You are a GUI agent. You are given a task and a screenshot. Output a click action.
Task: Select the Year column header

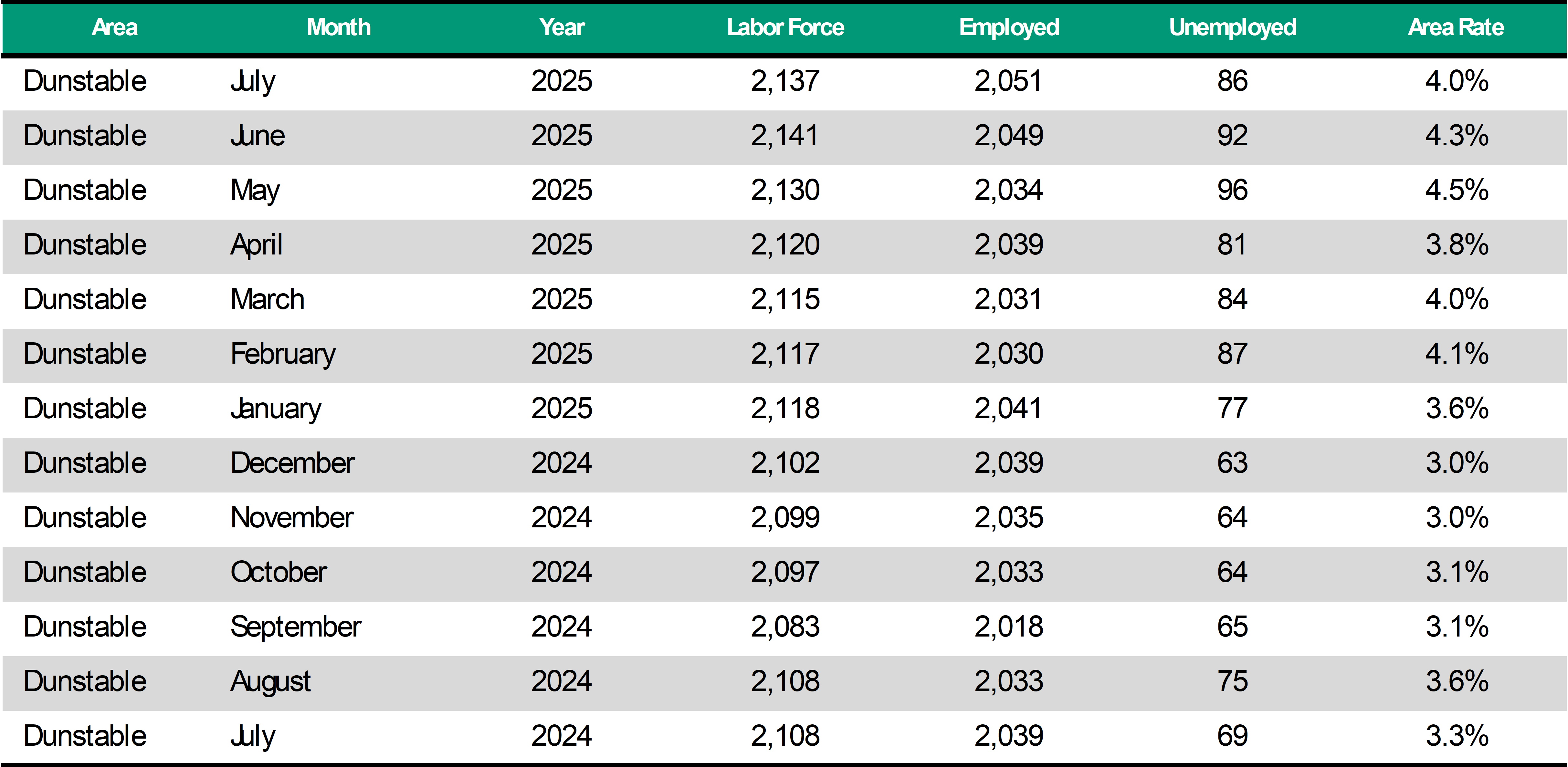pyautogui.click(x=561, y=27)
